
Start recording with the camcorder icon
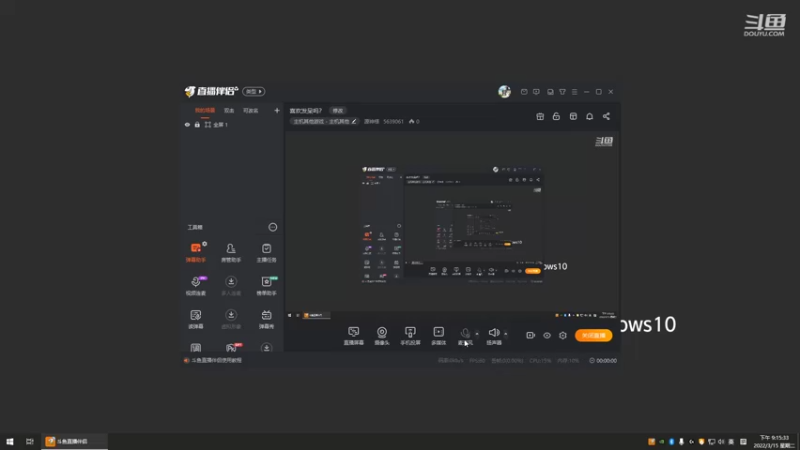click(x=530, y=335)
